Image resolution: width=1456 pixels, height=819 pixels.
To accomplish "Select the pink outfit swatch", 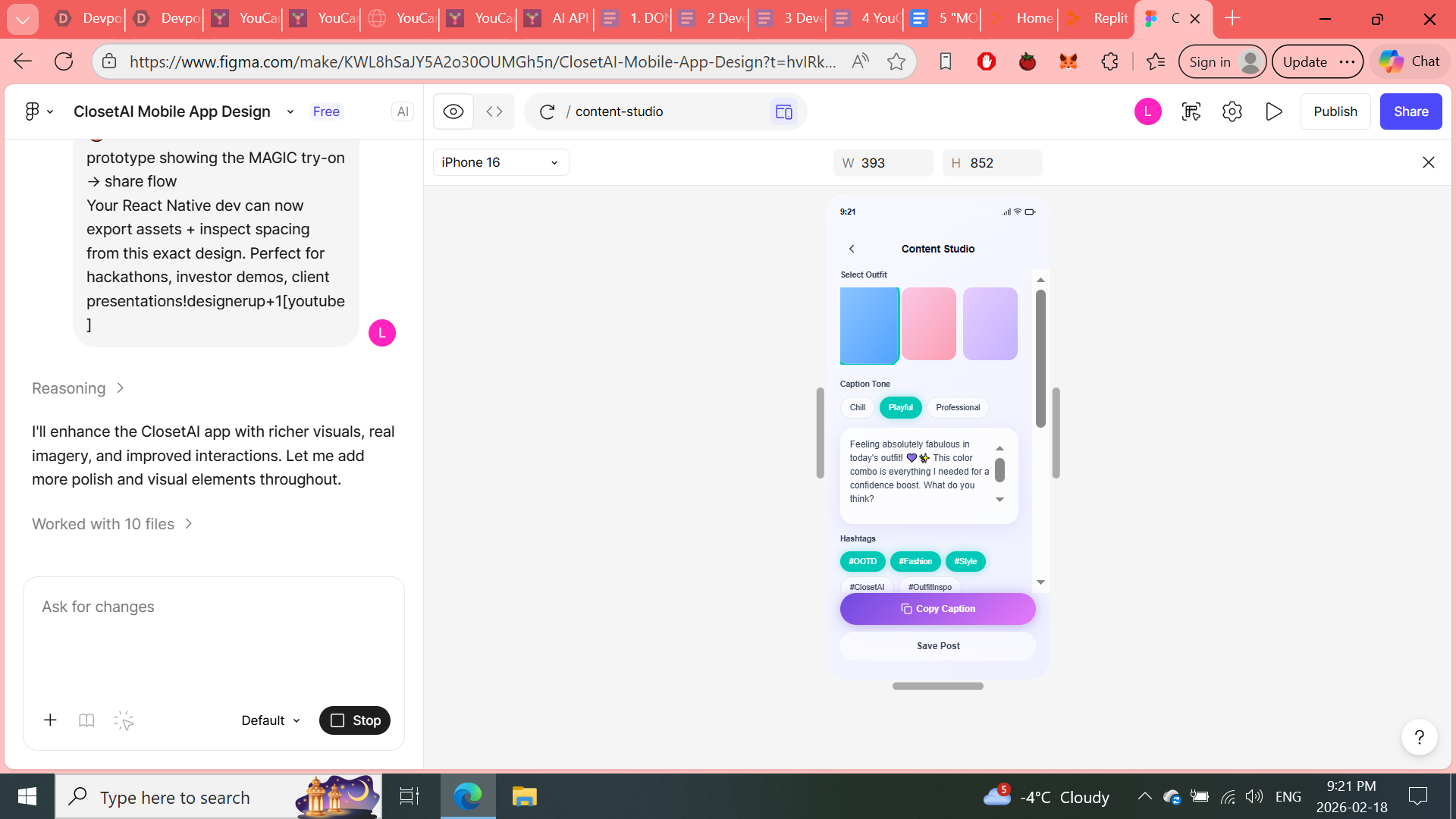I will click(x=929, y=324).
